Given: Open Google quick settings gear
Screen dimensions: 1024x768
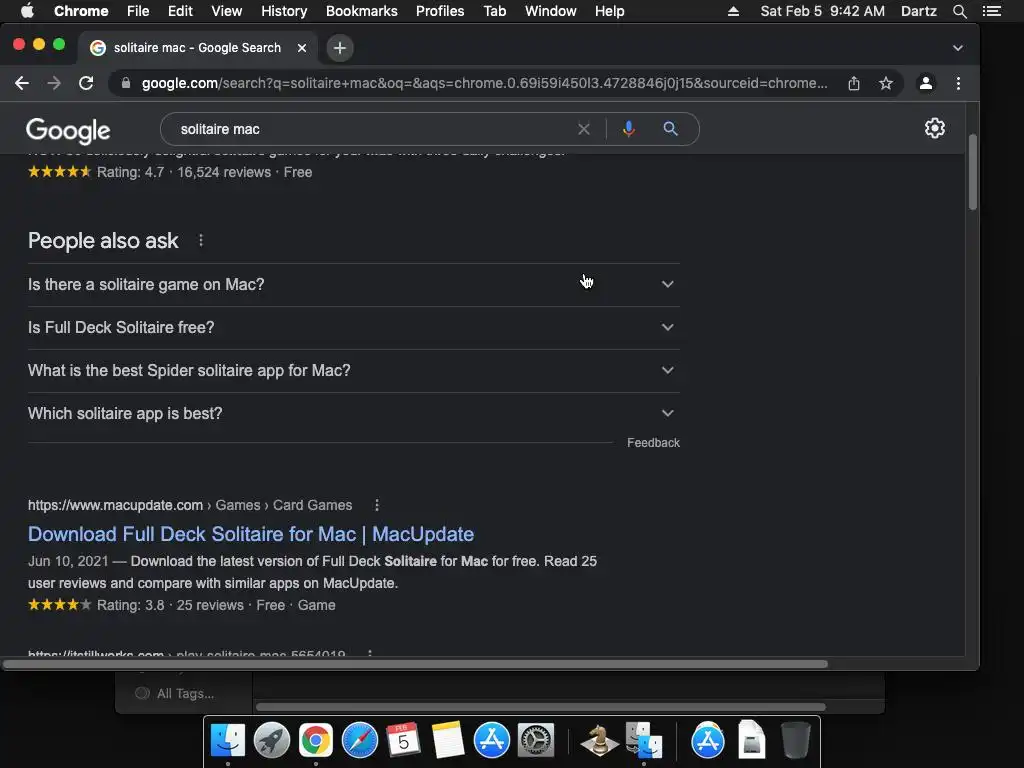Looking at the screenshot, I should coord(935,128).
